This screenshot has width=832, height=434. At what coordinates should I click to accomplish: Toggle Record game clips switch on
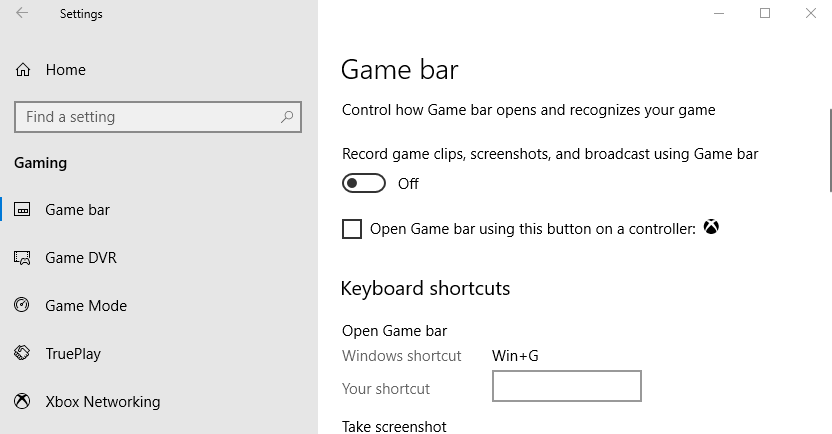[x=364, y=183]
